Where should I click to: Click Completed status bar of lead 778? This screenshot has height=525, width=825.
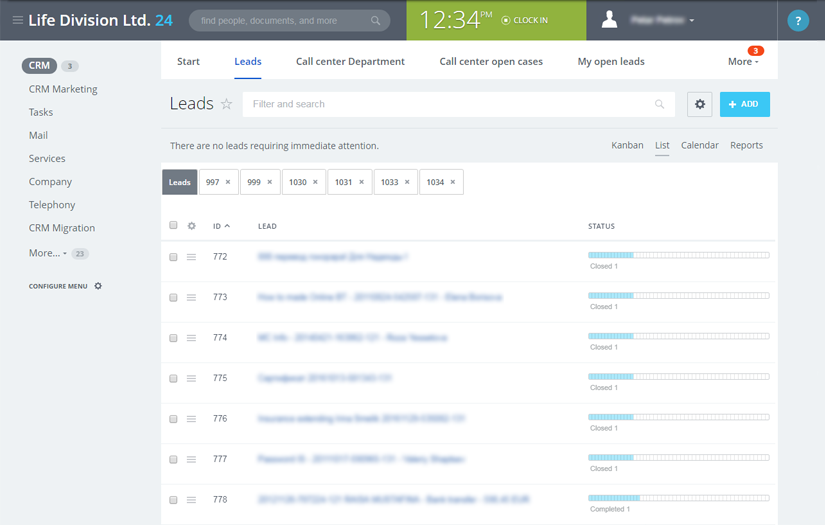(x=679, y=498)
